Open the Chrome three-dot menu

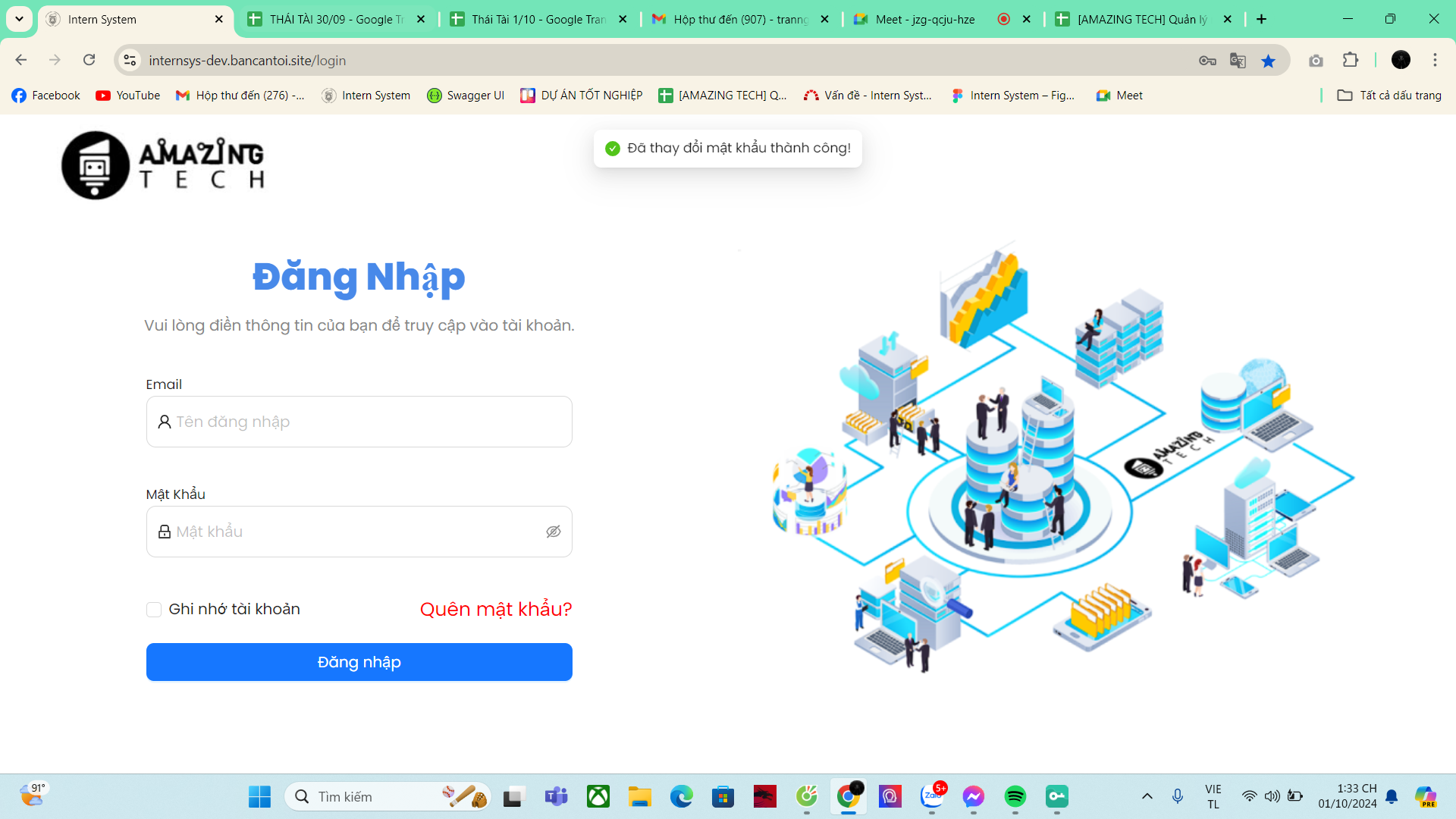coord(1435,60)
